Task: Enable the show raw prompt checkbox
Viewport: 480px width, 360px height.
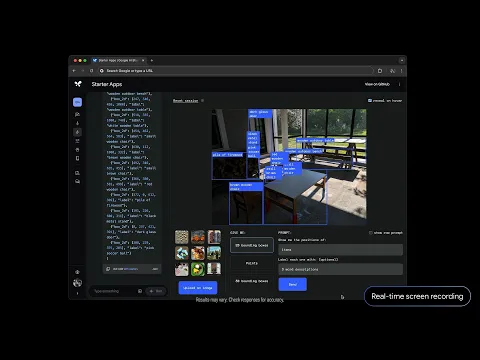Action: coord(371,233)
